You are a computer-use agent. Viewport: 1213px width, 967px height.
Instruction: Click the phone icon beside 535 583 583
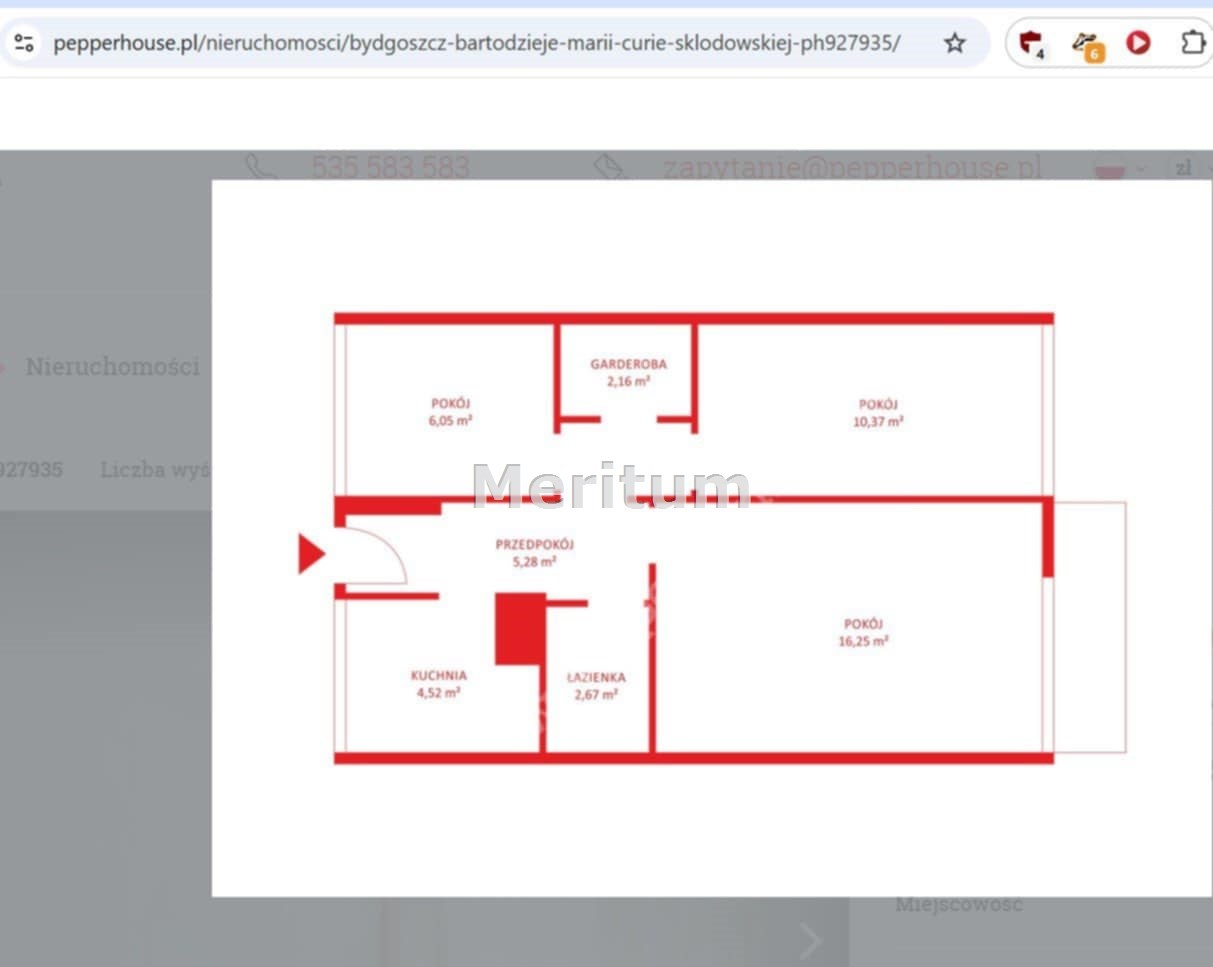[x=261, y=166]
